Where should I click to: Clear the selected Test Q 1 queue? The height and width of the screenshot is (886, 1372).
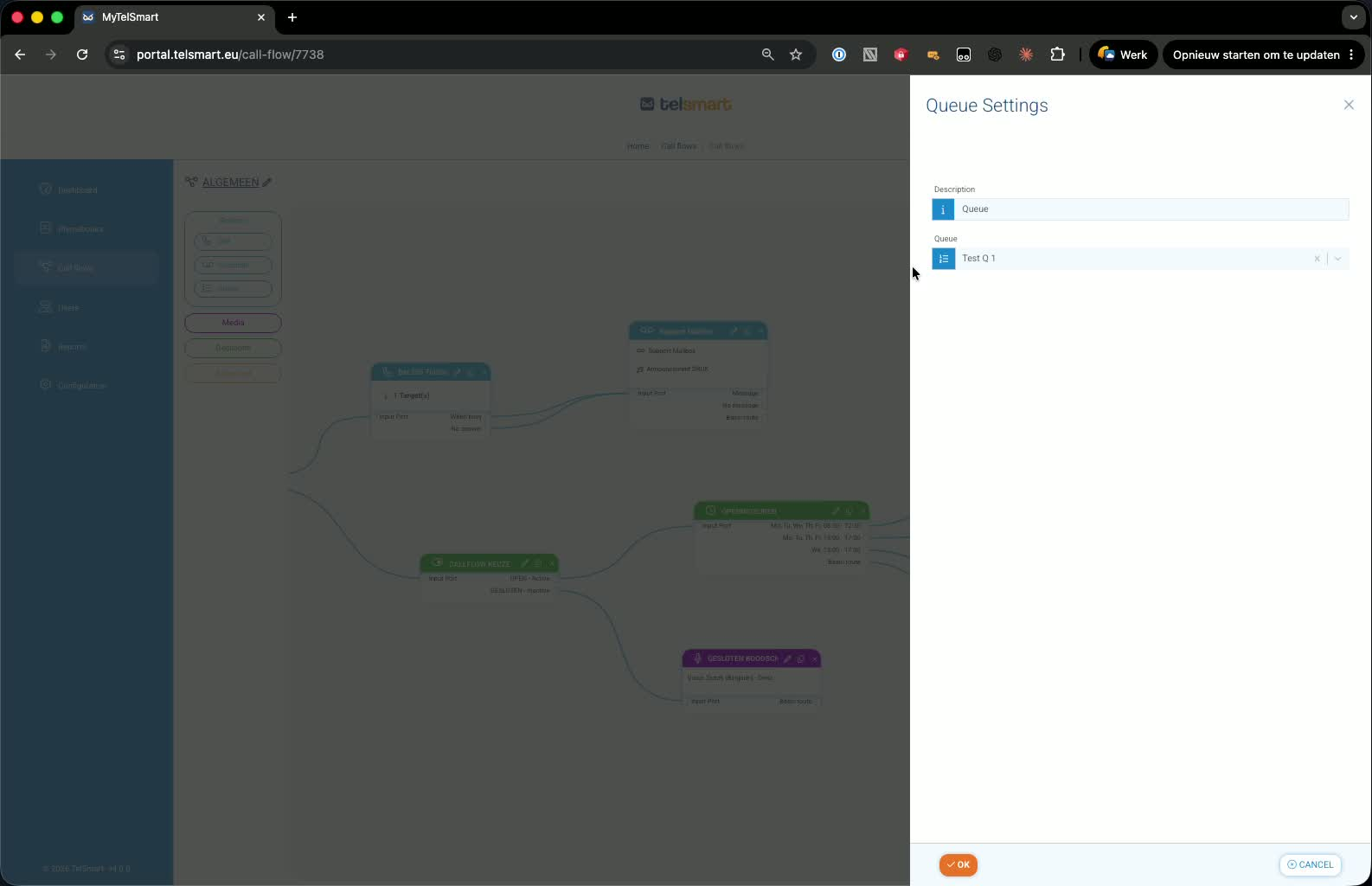(1318, 259)
